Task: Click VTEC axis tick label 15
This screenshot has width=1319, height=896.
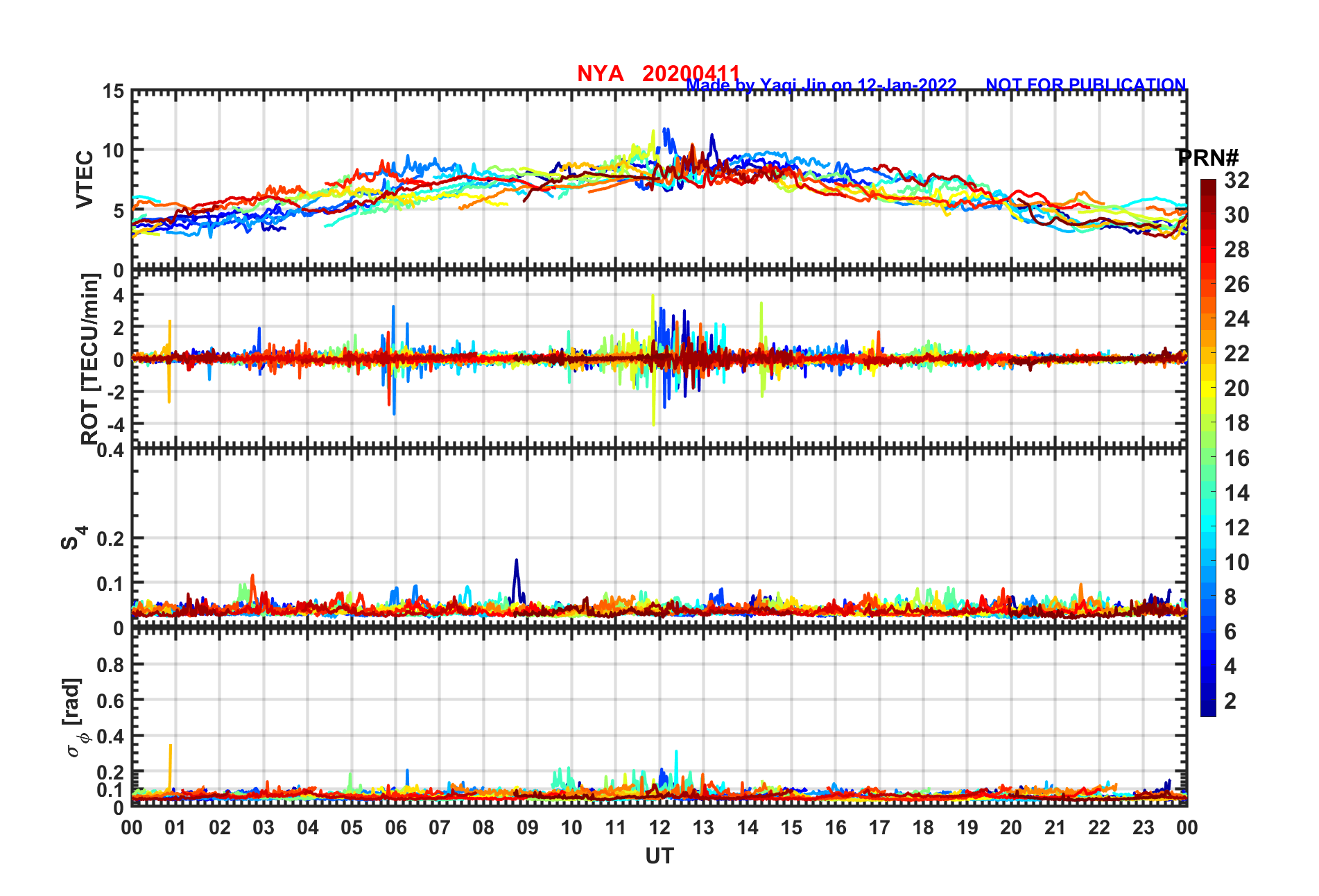Action: coord(114,92)
